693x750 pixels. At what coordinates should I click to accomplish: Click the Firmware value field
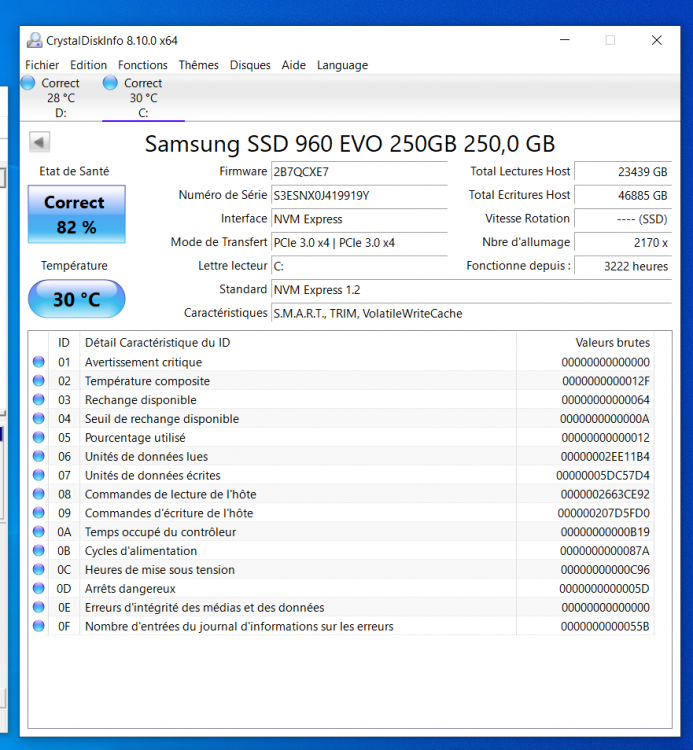pos(359,172)
